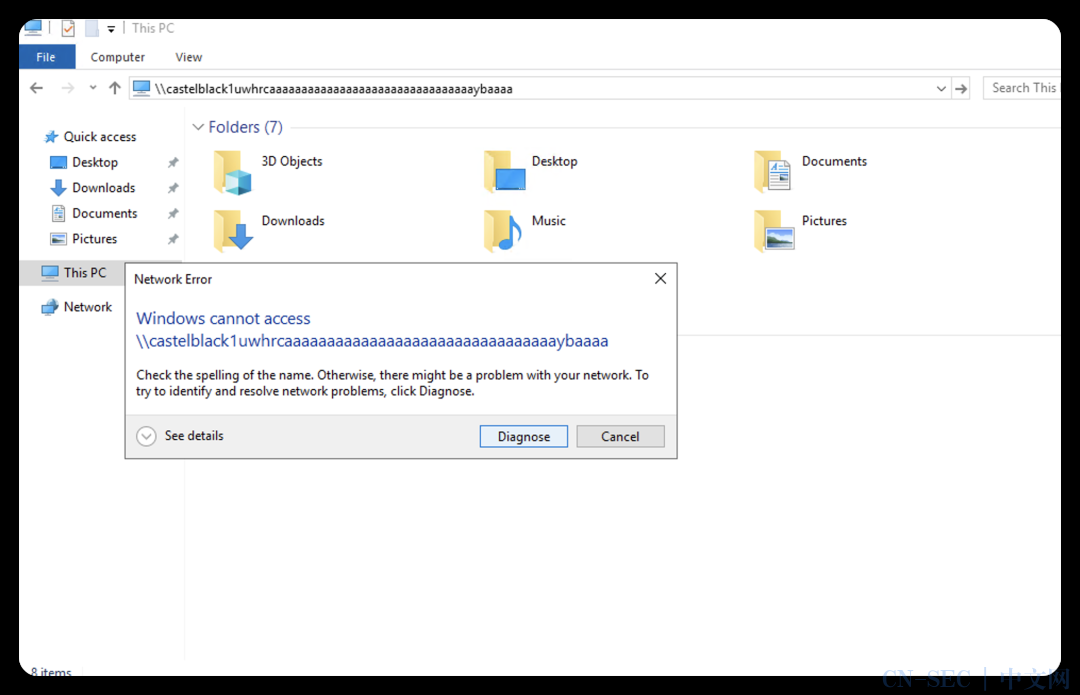Switch to the Computer ribbon tab
1080x695 pixels.
coord(118,57)
